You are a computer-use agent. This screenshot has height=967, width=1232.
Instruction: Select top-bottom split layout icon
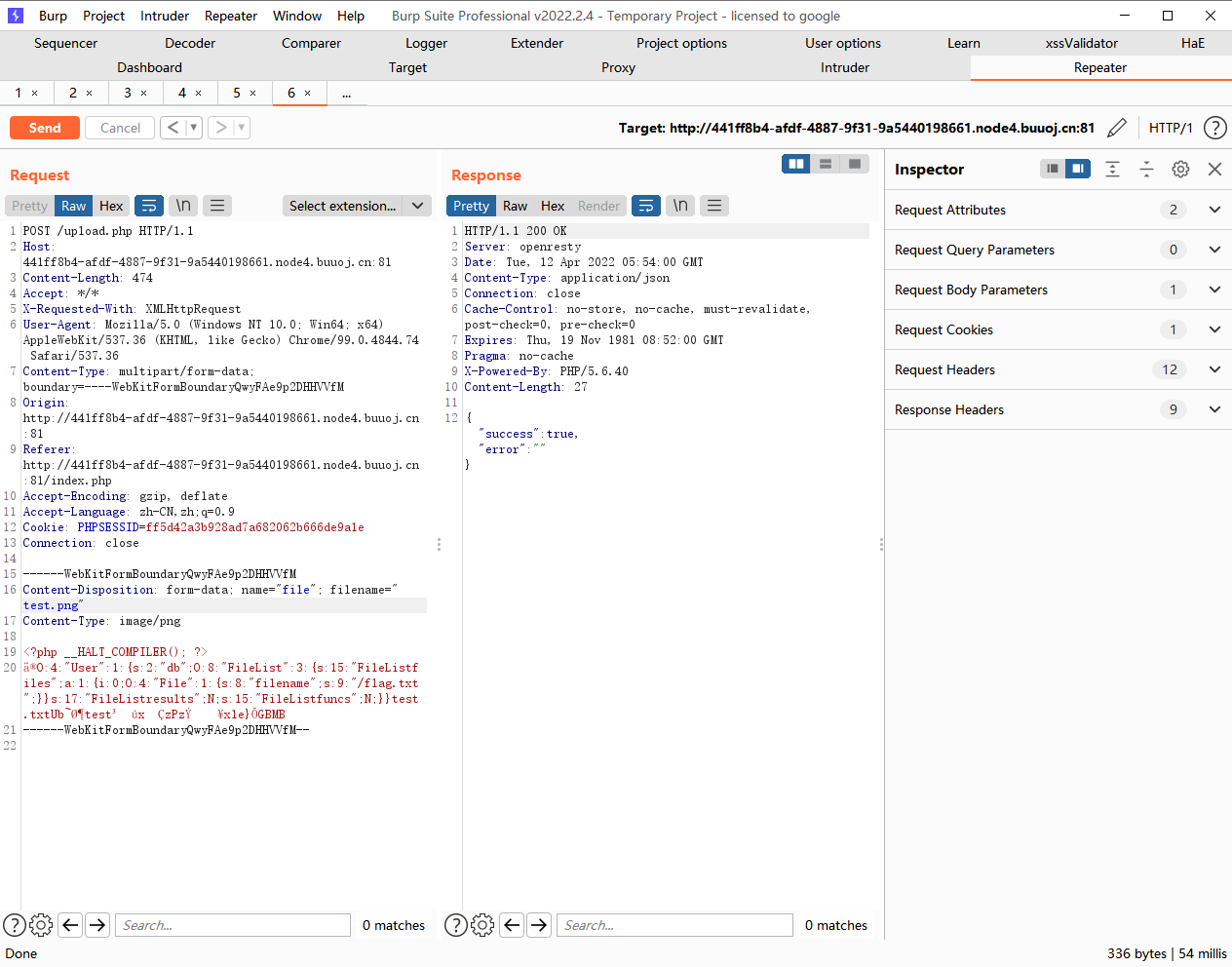tap(826, 164)
